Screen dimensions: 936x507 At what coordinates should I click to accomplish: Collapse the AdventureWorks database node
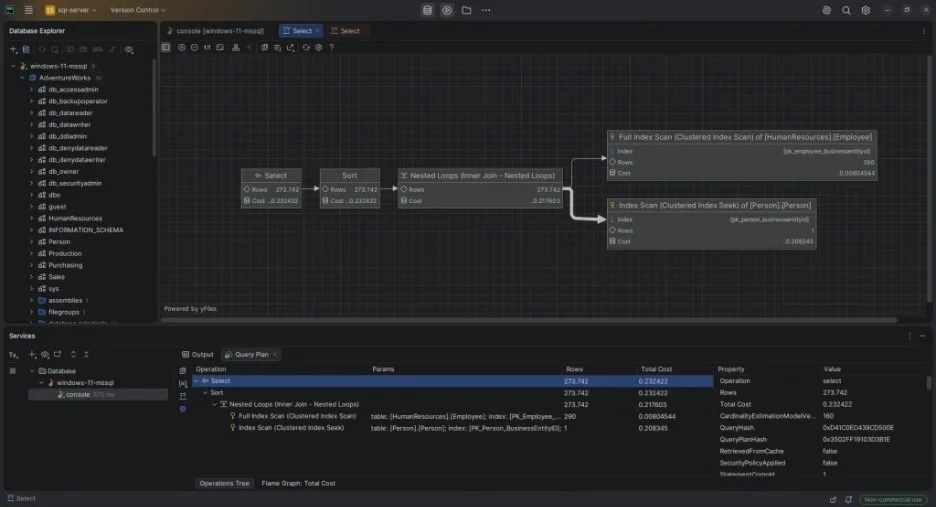coord(22,78)
